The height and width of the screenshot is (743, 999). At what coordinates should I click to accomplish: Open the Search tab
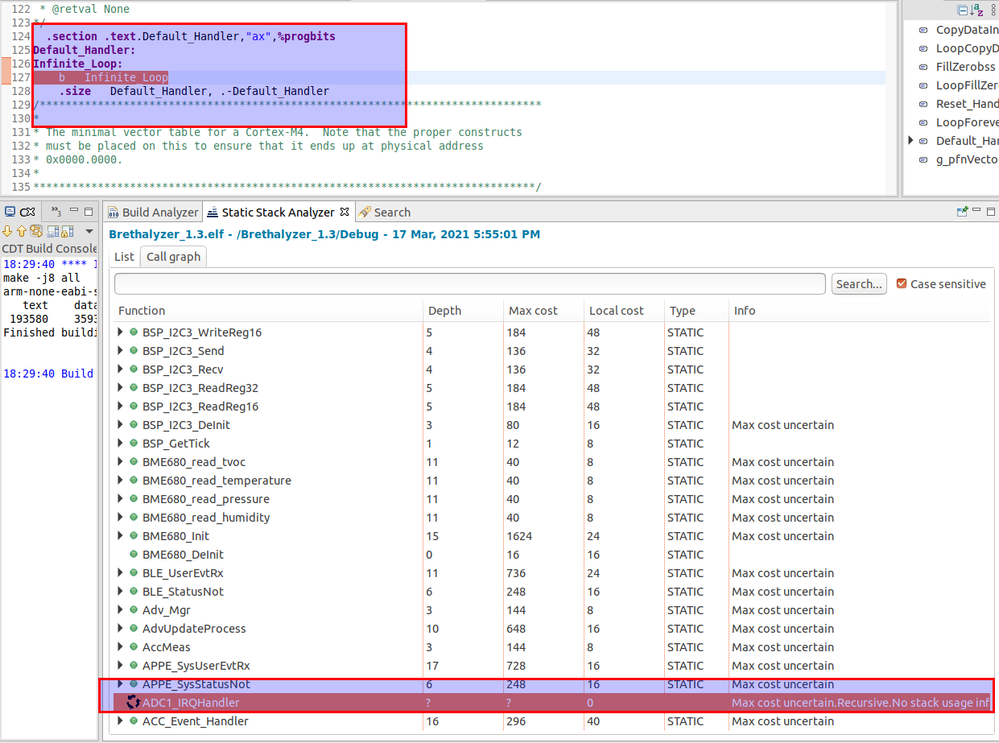(x=385, y=212)
